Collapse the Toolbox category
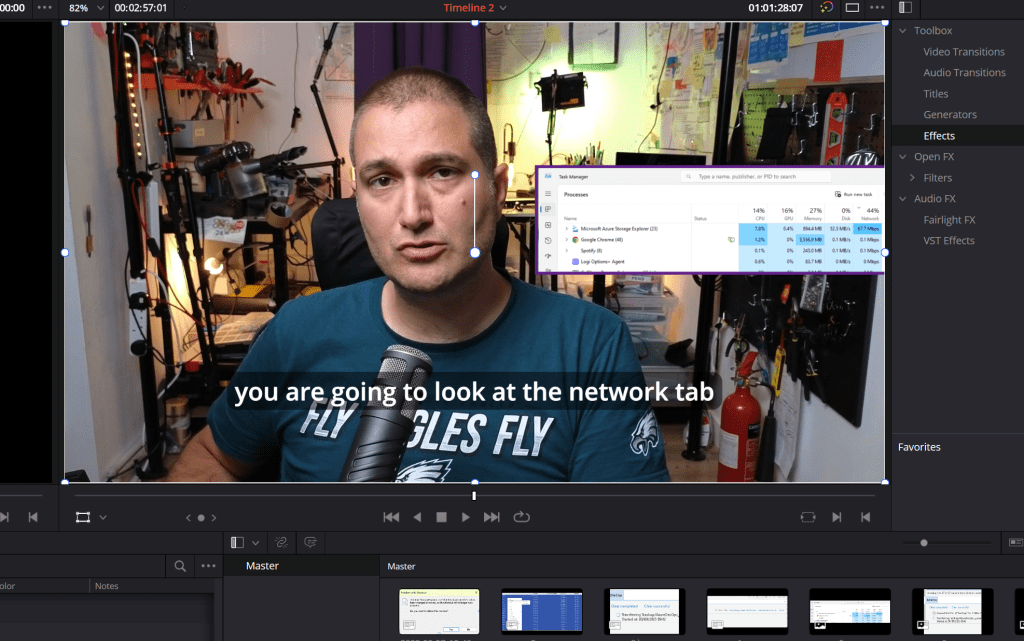The height and width of the screenshot is (641, 1024). tap(903, 31)
